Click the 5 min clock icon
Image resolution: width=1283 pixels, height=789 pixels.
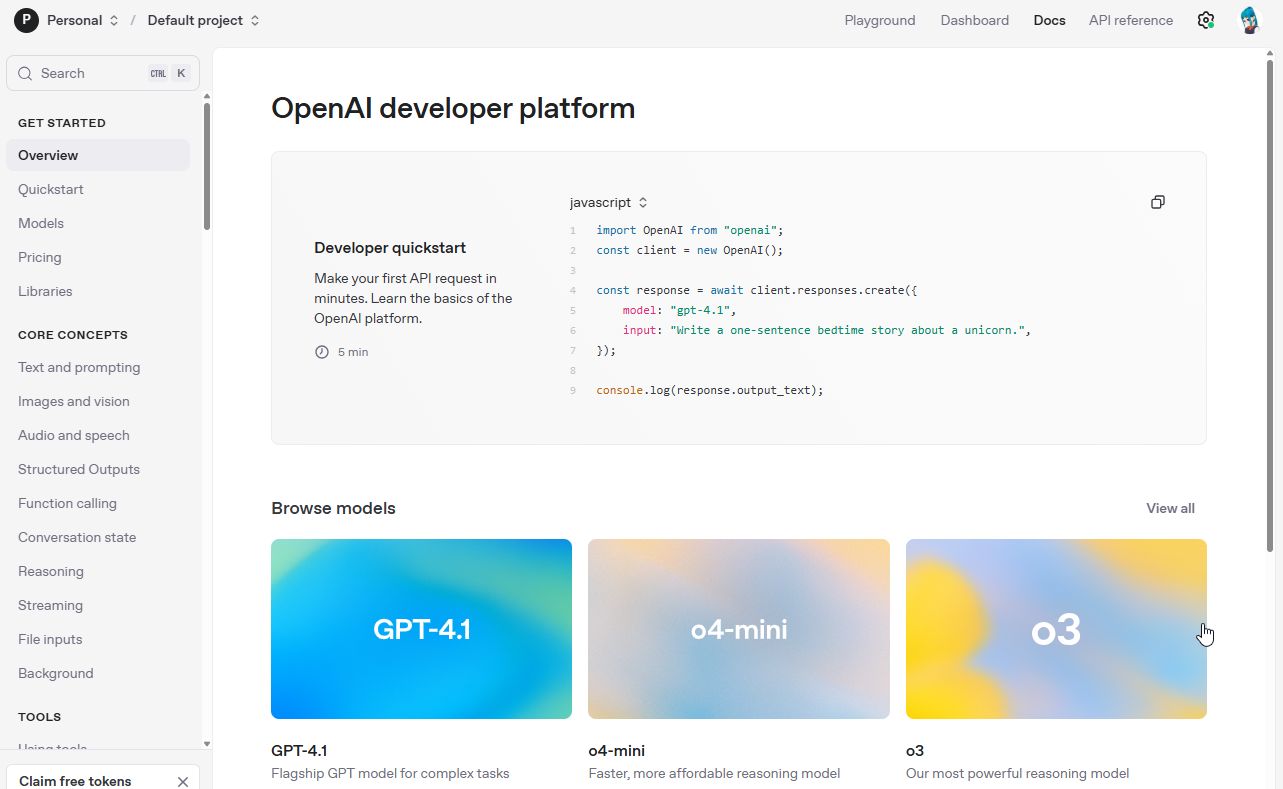click(x=322, y=352)
